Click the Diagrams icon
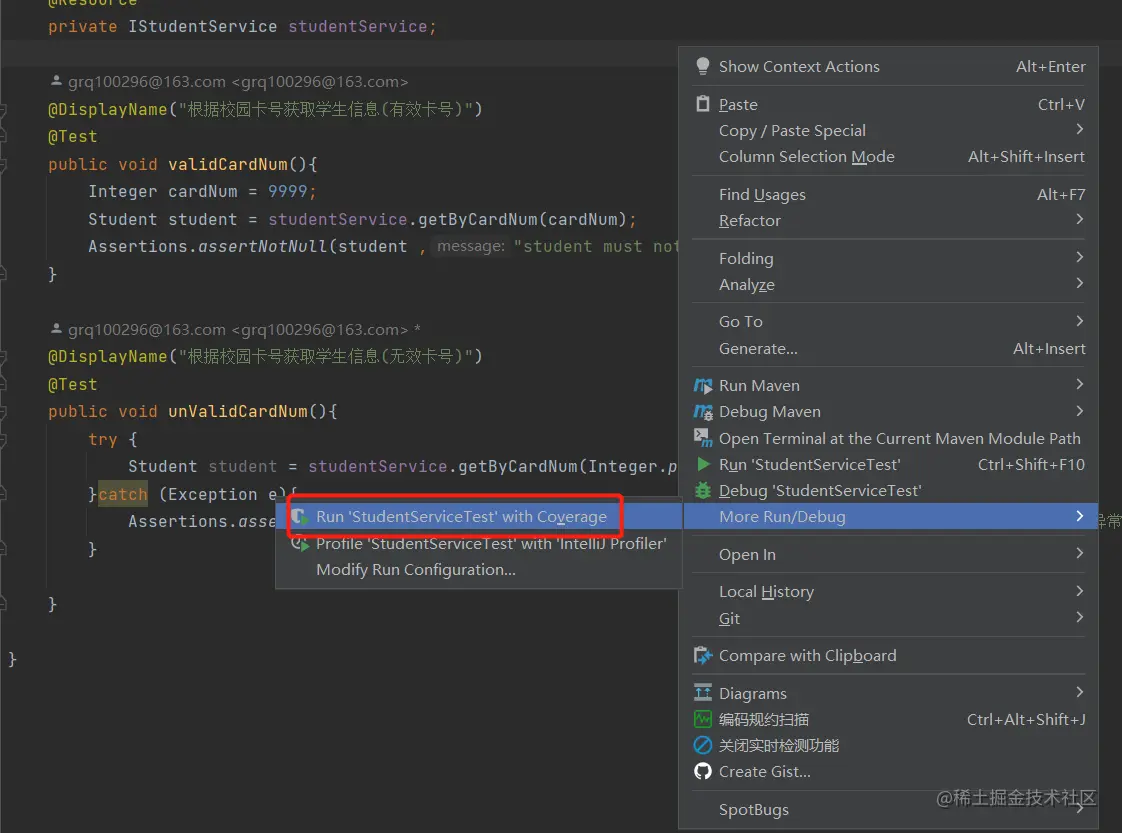The width and height of the screenshot is (1122, 833). (703, 693)
